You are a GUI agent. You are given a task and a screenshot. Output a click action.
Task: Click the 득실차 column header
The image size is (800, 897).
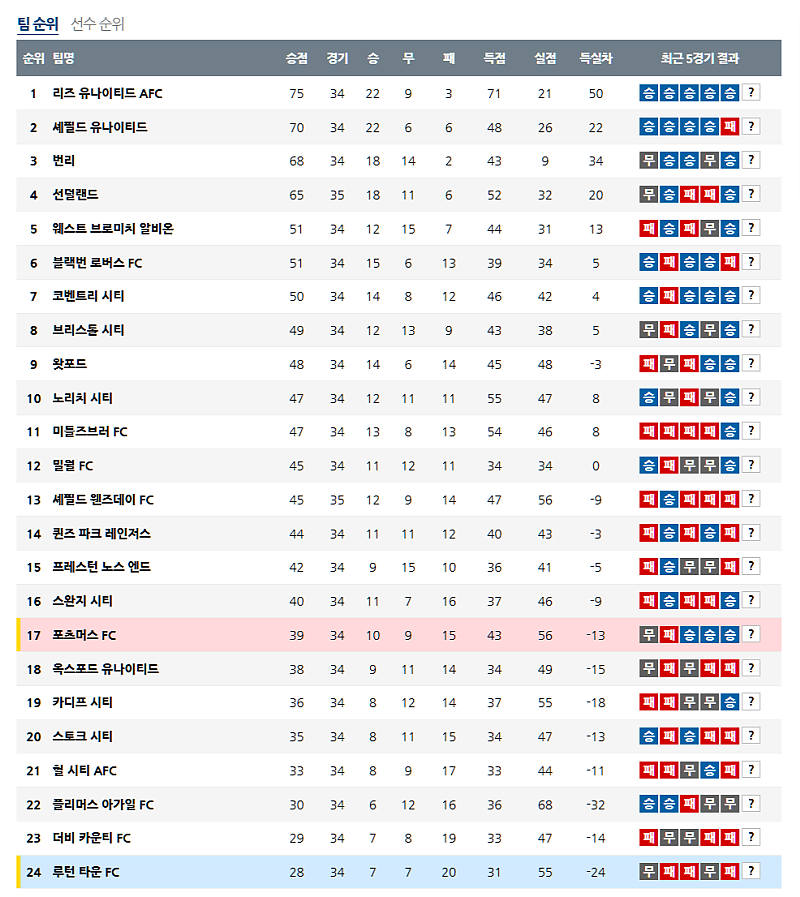point(596,59)
